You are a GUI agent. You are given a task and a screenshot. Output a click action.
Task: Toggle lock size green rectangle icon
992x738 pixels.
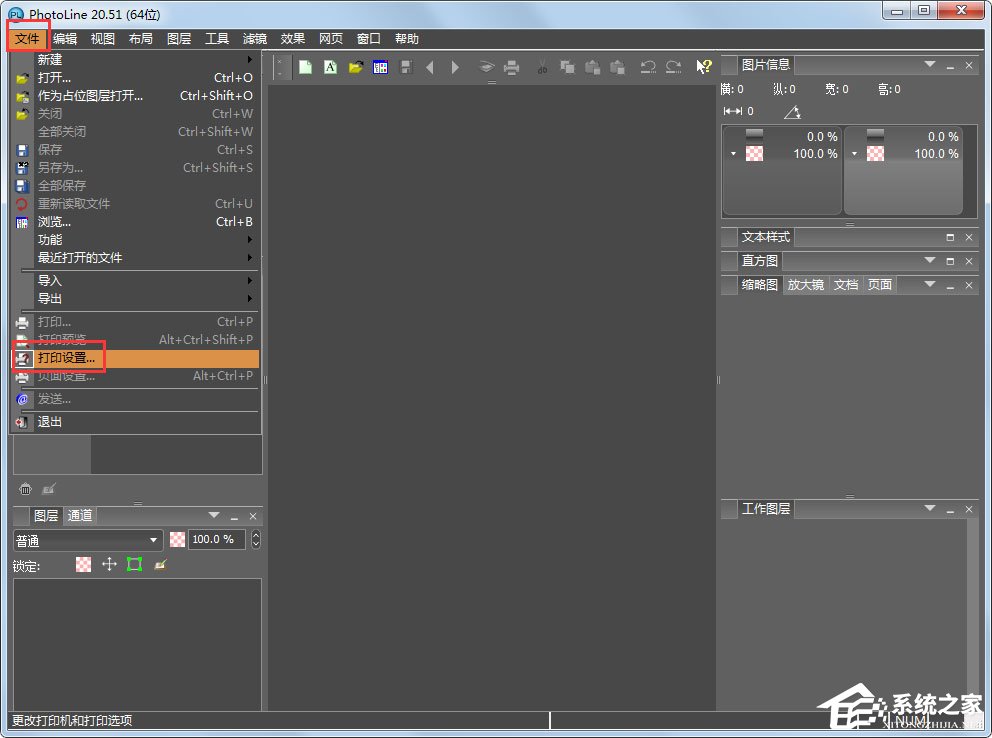[134, 564]
